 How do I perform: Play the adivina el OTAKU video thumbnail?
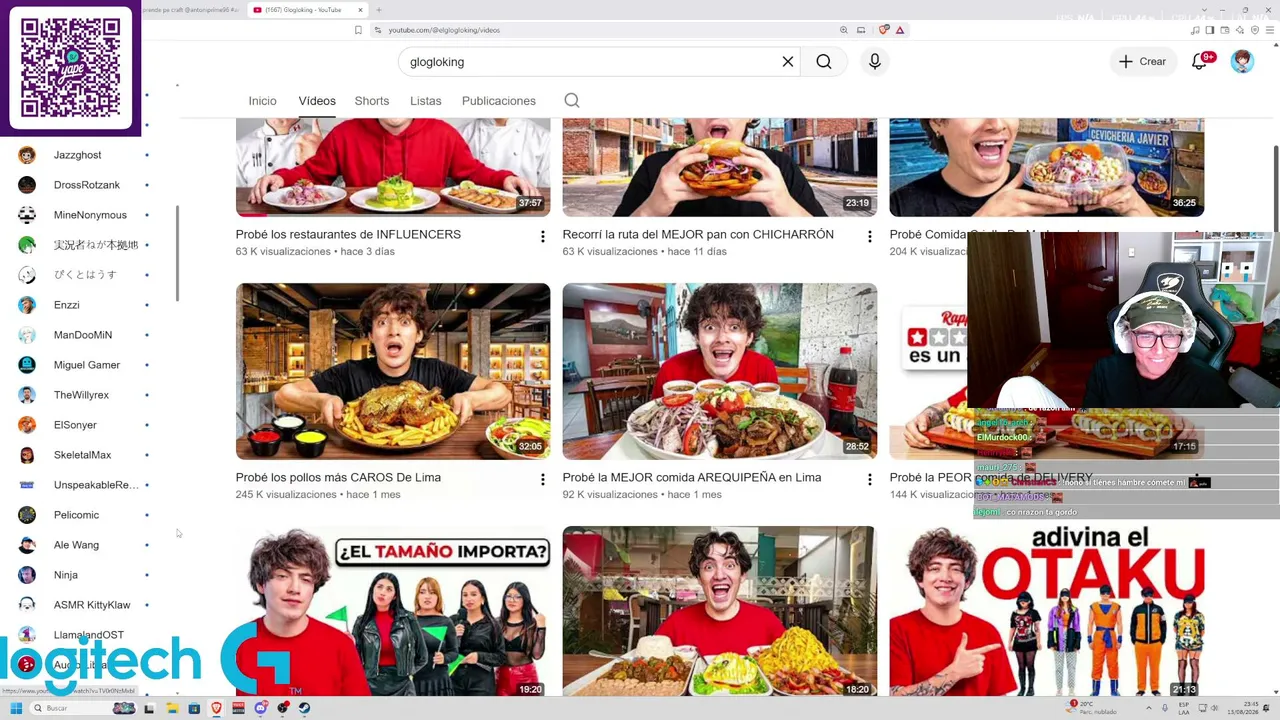(x=1047, y=611)
